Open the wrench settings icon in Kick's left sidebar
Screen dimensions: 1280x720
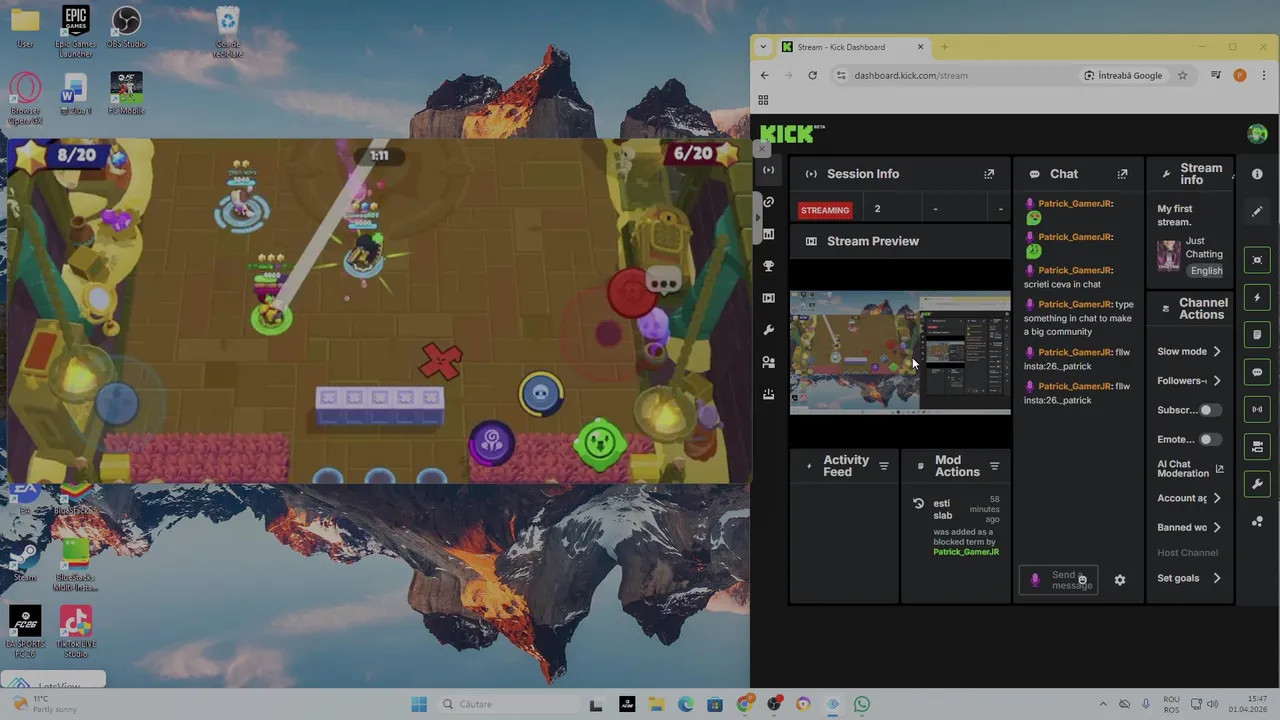pos(768,330)
